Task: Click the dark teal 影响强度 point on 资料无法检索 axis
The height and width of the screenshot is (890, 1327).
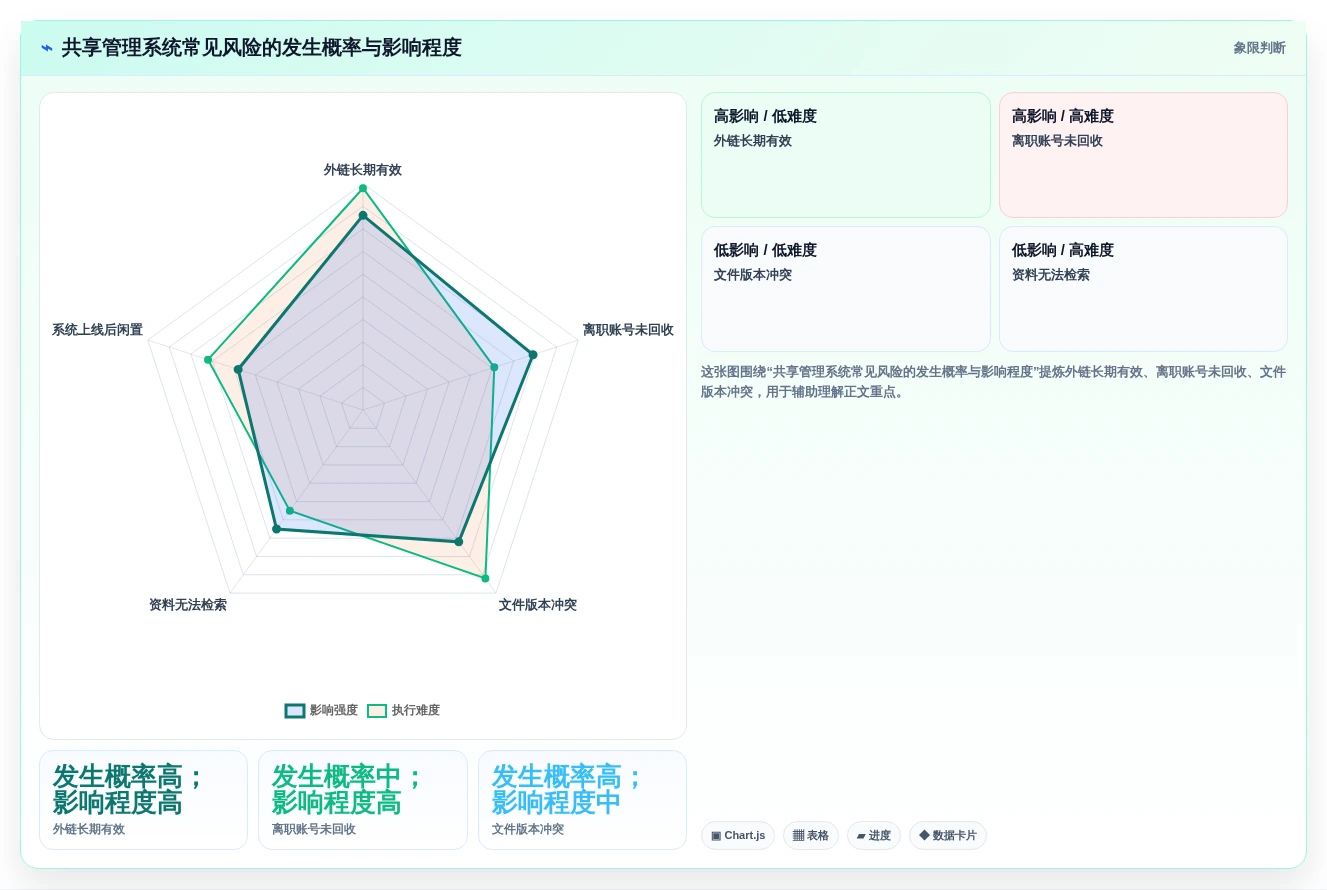Action: [x=277, y=529]
